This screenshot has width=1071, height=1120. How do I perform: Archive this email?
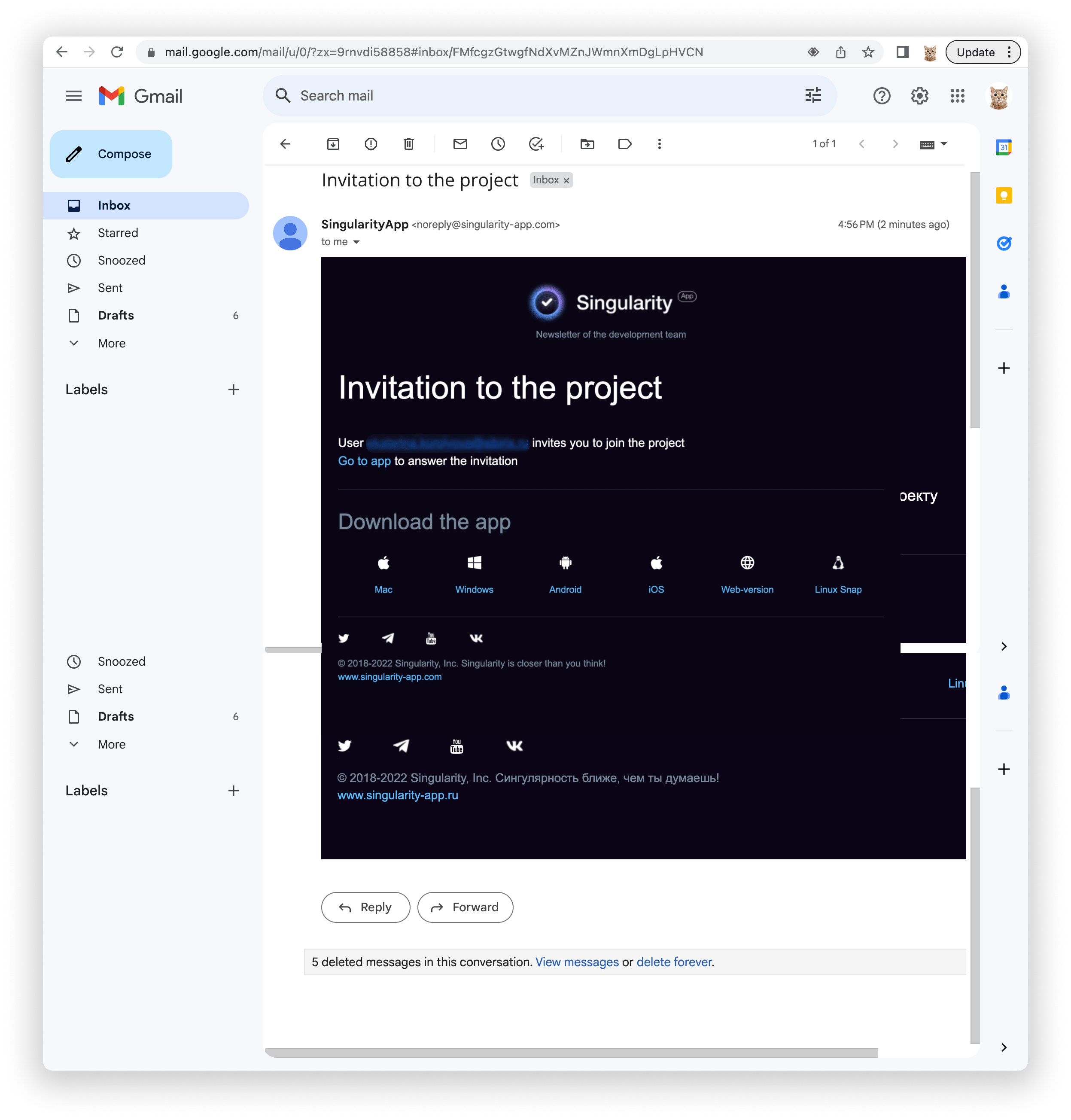[333, 144]
